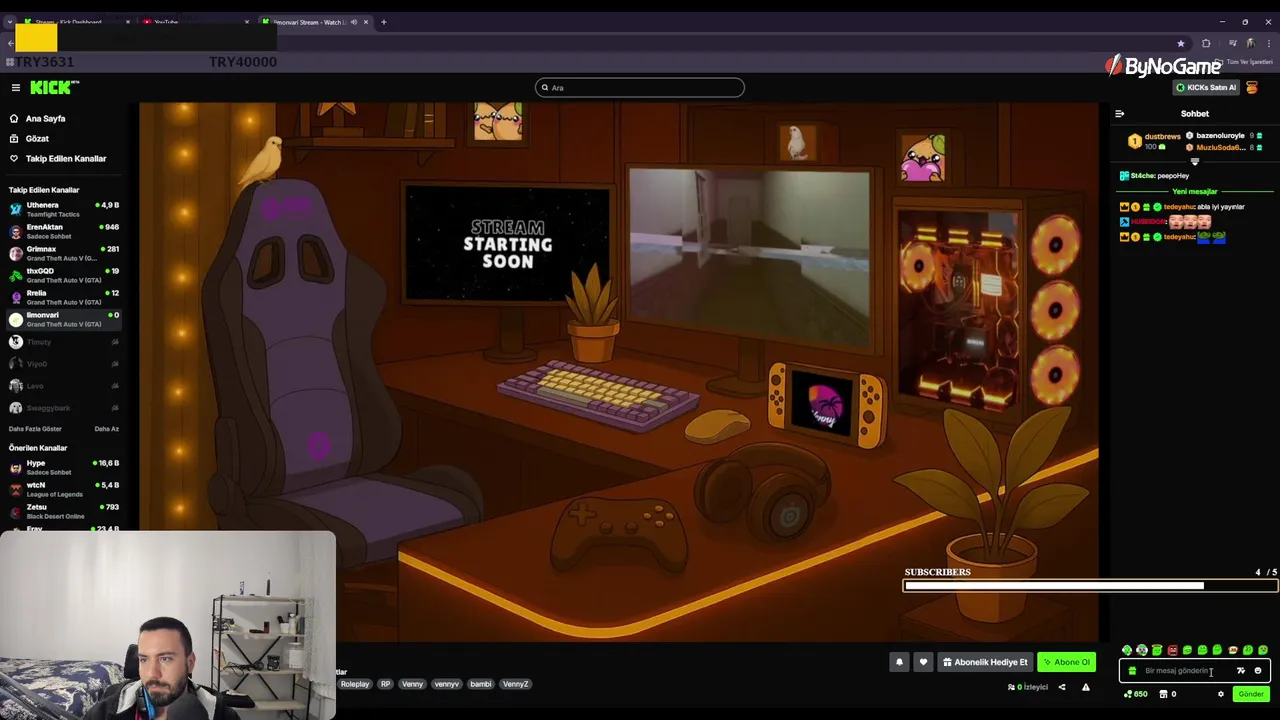This screenshot has height=720, width=1280.
Task: Click the report warning triangle icon
Action: tap(1085, 687)
